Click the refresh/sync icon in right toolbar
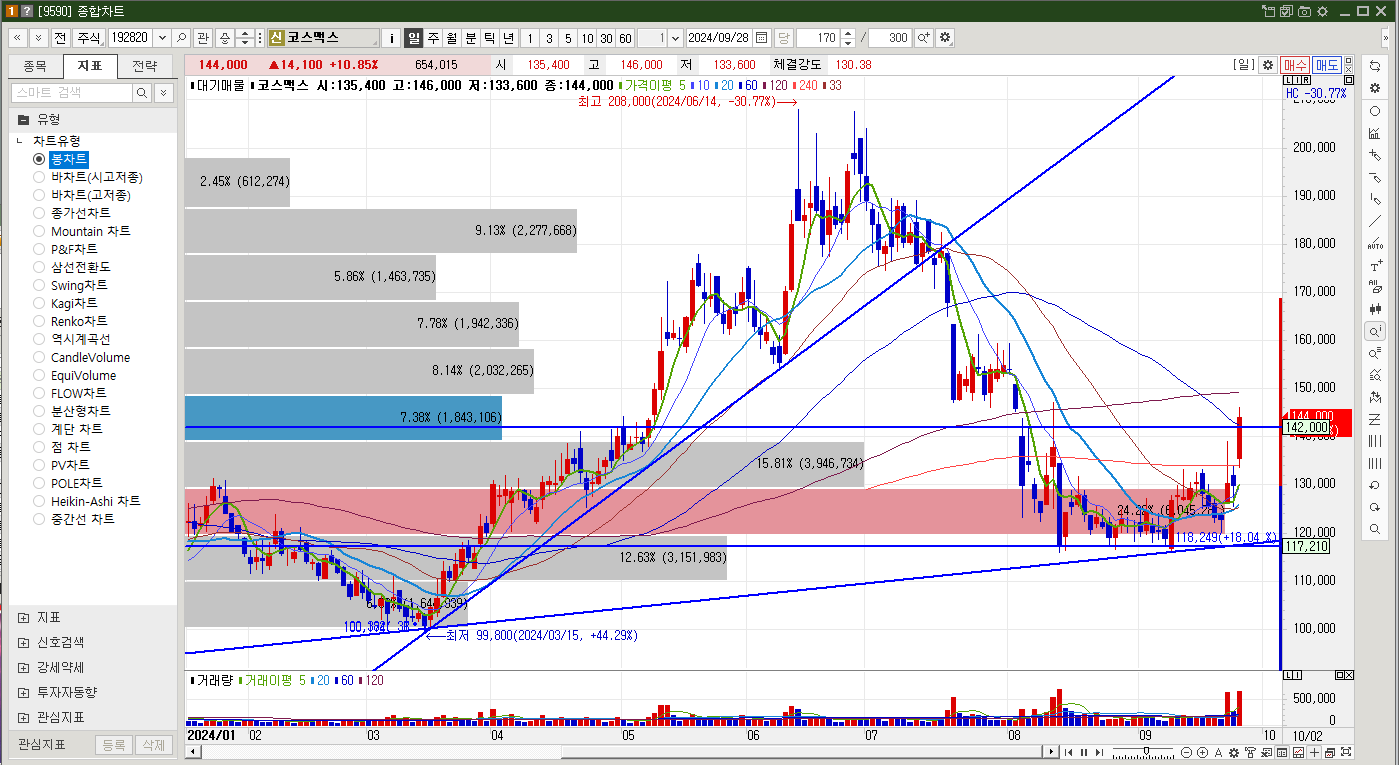This screenshot has width=1399, height=765. [x=1375, y=67]
